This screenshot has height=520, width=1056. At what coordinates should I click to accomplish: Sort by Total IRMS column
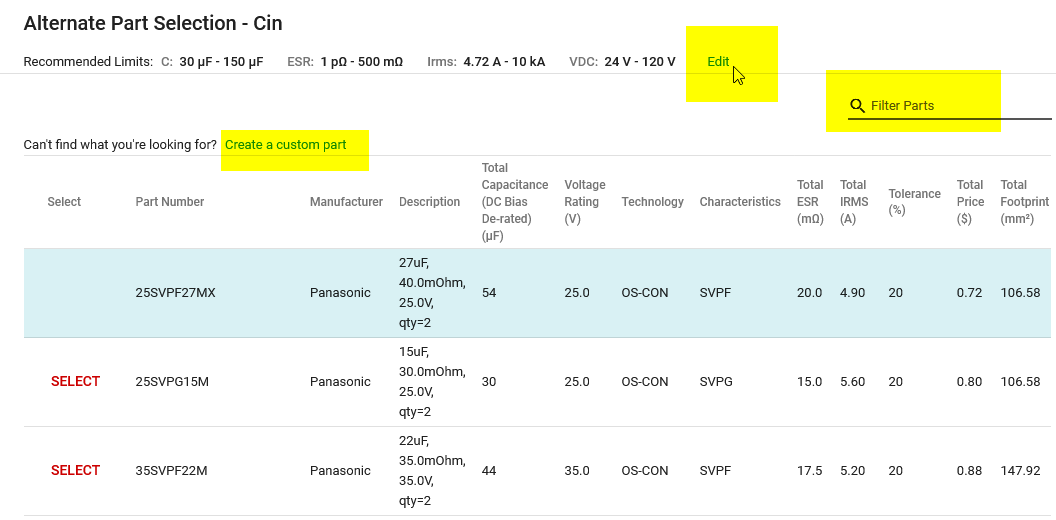[x=853, y=202]
